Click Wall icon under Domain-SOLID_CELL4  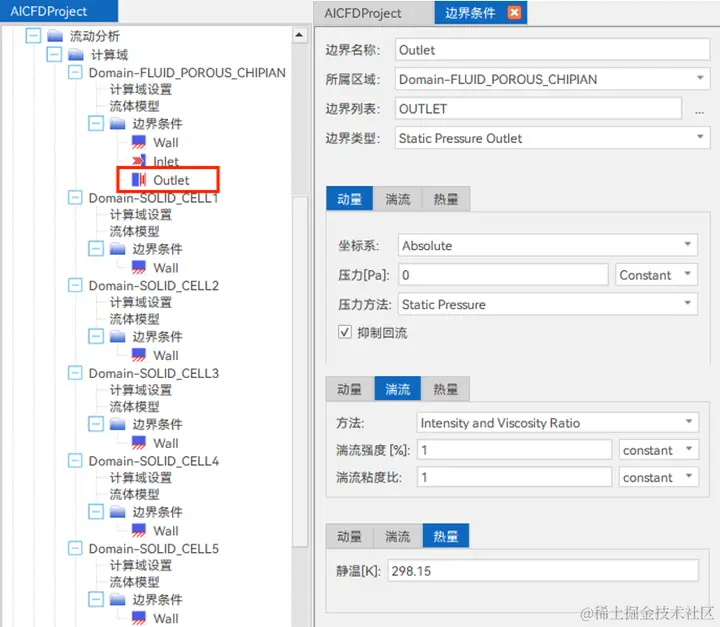[139, 531]
